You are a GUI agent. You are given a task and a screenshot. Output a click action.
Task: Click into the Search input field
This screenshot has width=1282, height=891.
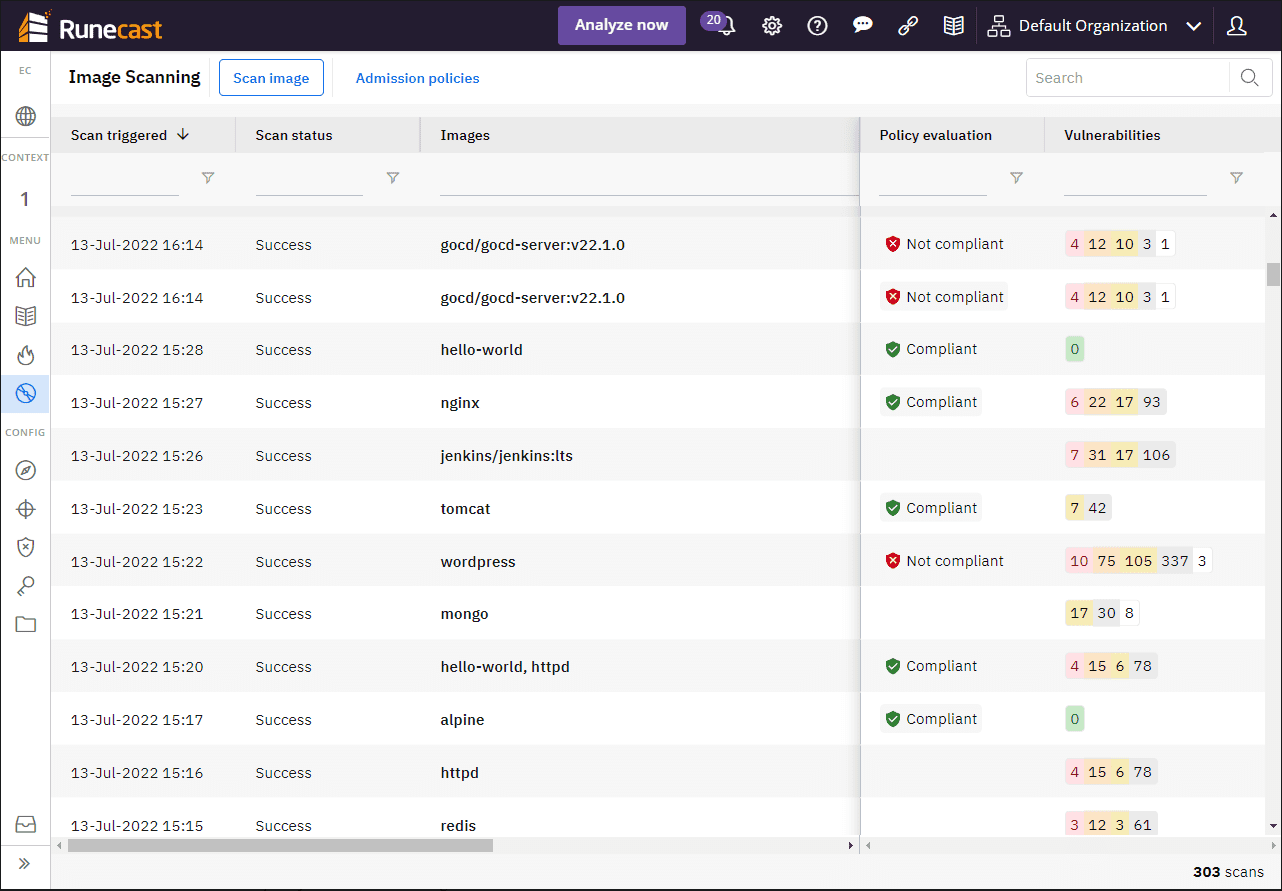1127,78
